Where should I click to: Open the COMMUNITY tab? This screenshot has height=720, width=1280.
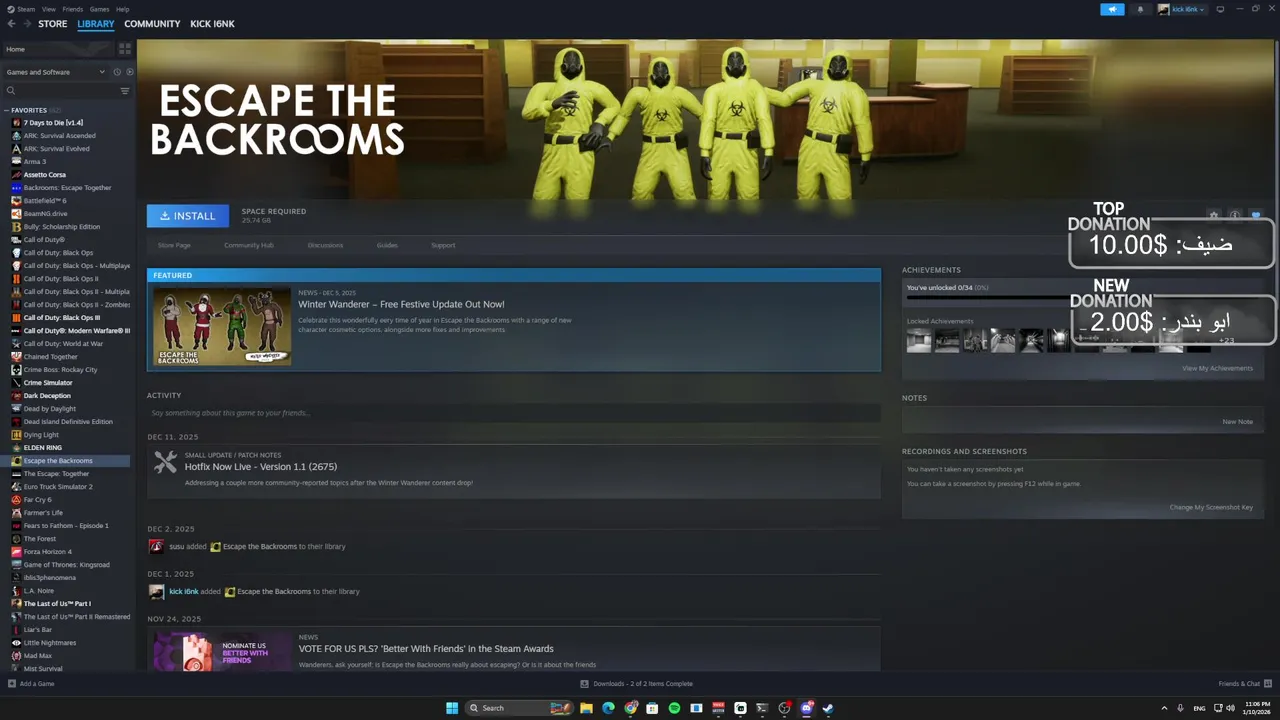click(152, 24)
